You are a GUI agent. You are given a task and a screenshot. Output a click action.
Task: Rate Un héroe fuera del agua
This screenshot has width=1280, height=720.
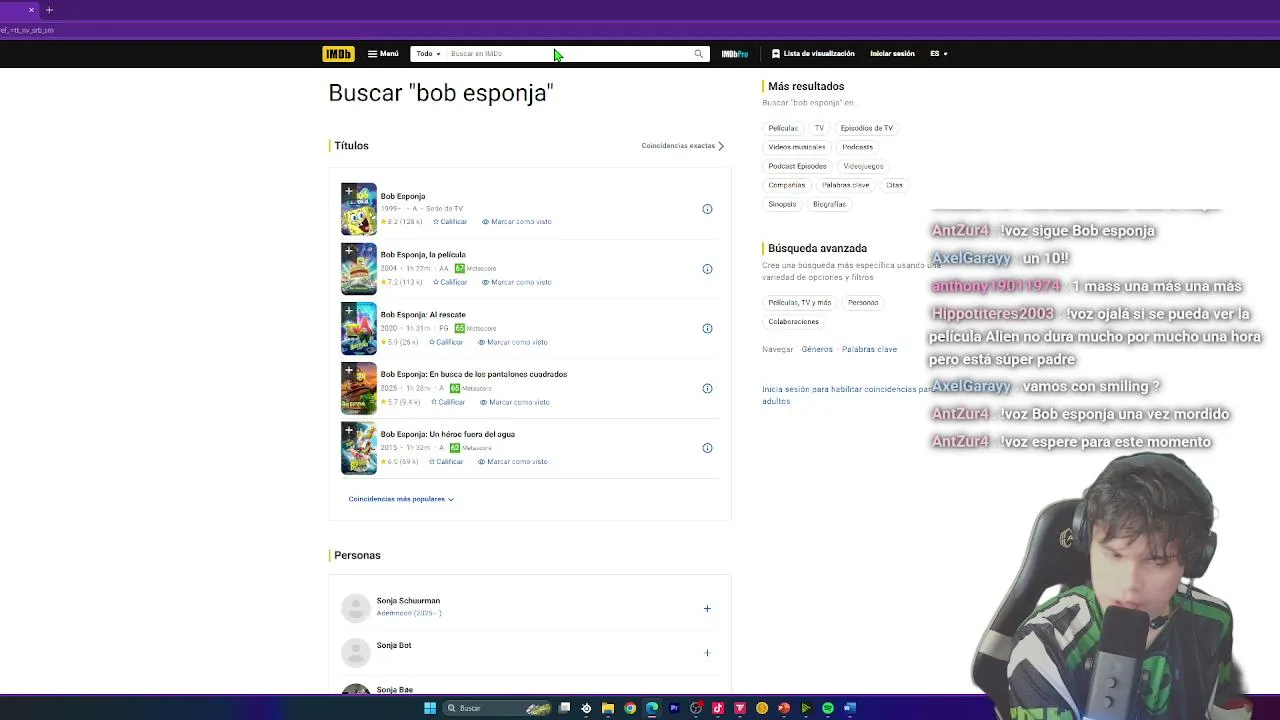pyautogui.click(x=446, y=462)
